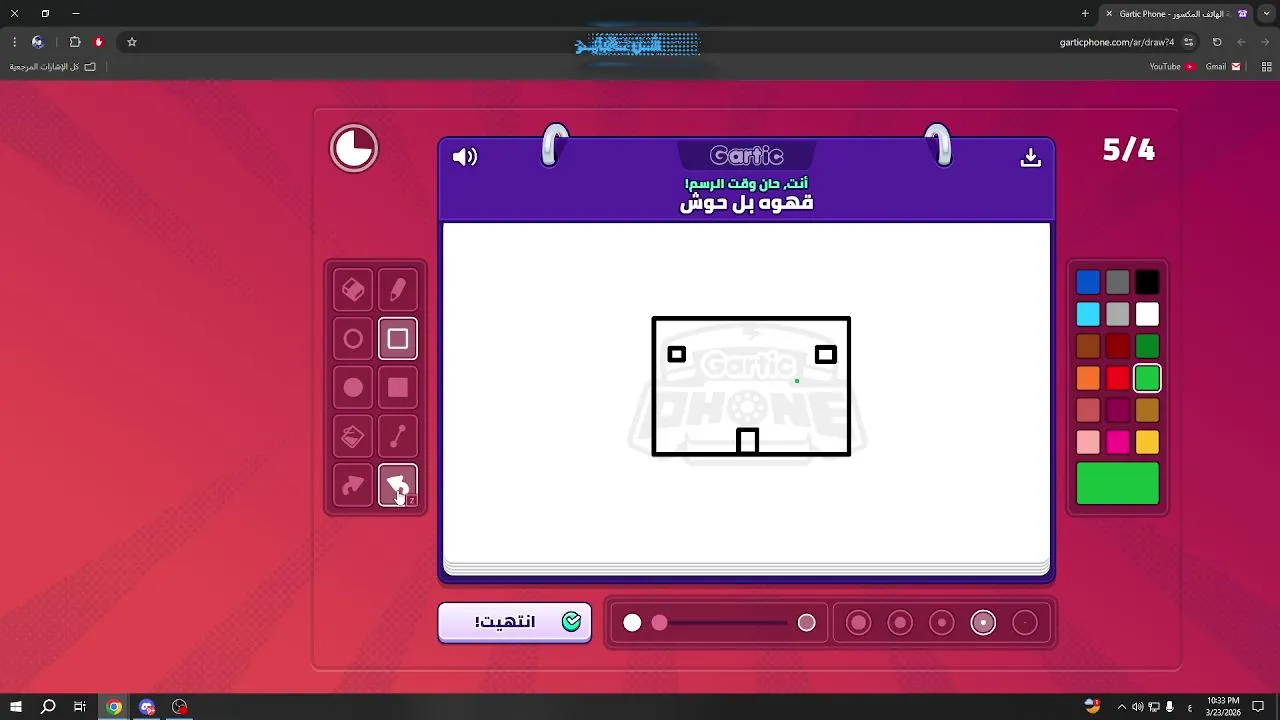Open the Gmail bookmark
Viewport: 1280px width, 720px height.
point(1223,67)
